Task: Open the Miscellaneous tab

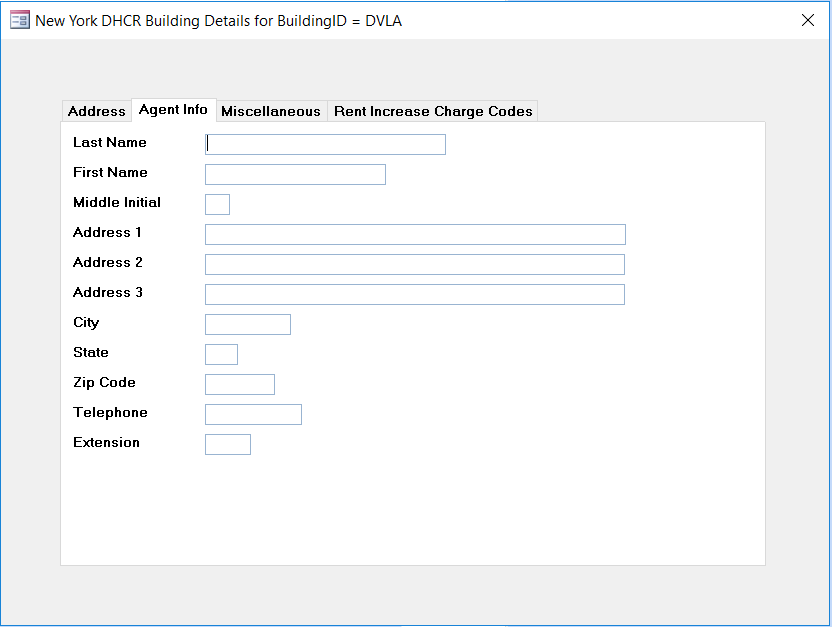Action: [x=271, y=111]
